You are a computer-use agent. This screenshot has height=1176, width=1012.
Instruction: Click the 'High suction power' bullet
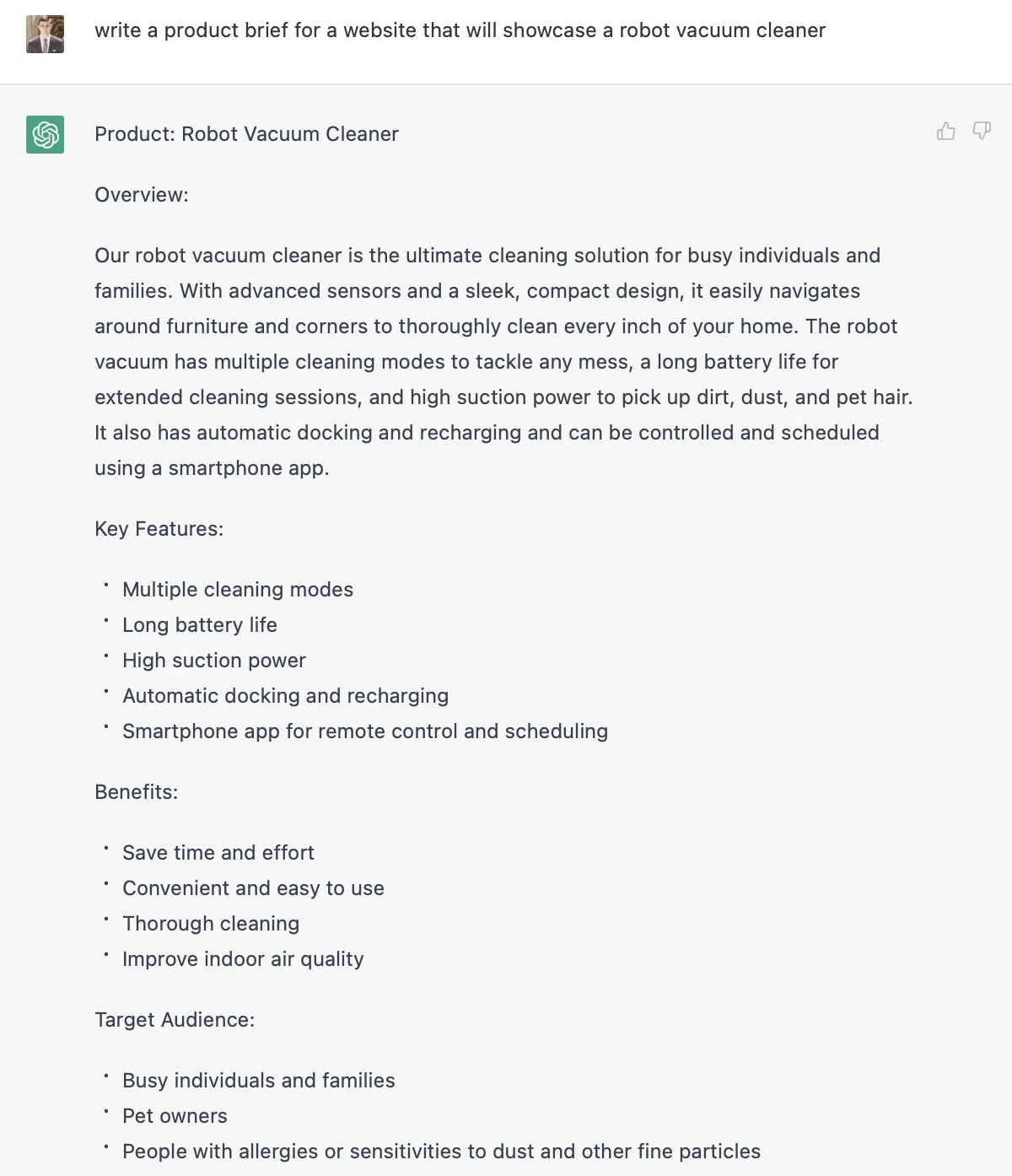[214, 661]
